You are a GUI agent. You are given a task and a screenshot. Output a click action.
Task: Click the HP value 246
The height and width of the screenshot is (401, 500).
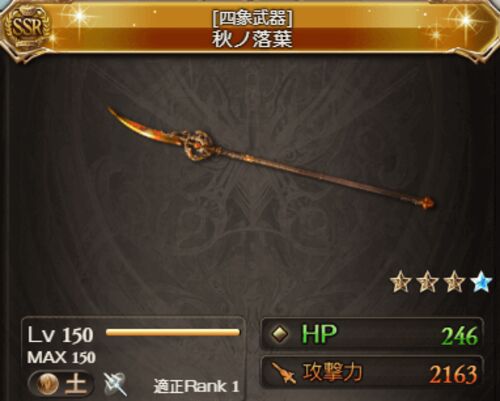[460, 336]
